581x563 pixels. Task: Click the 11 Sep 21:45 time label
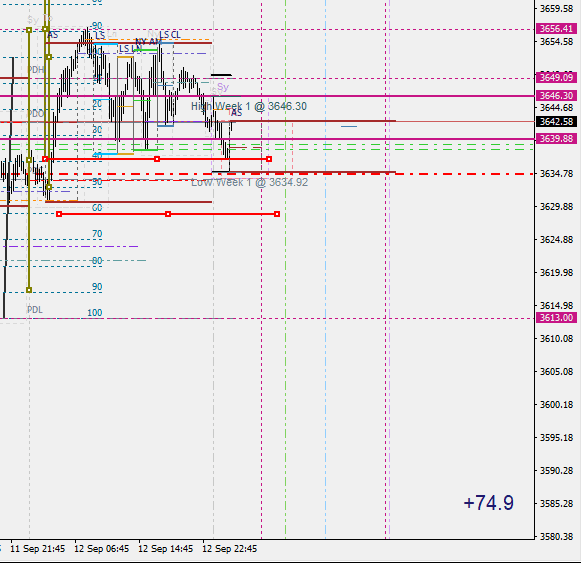pyautogui.click(x=37, y=549)
